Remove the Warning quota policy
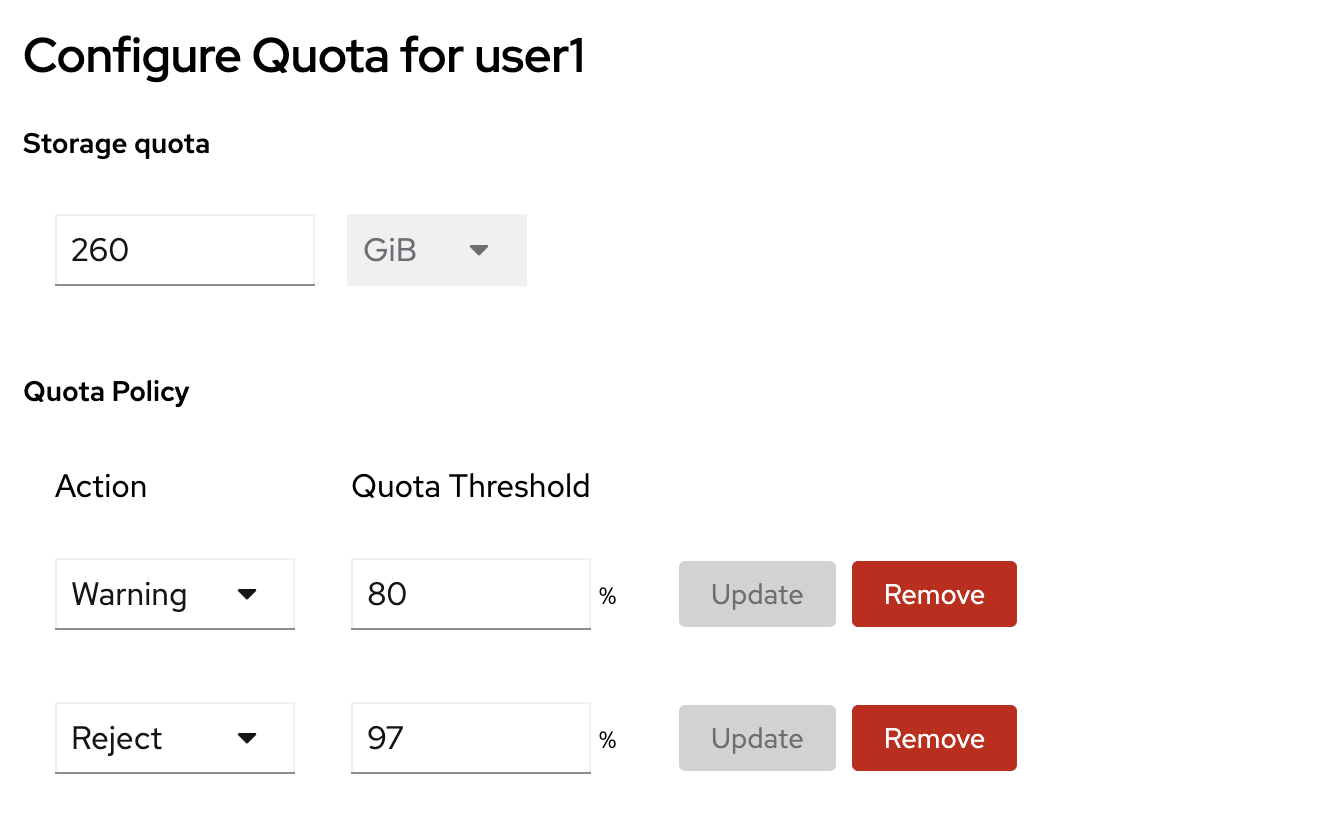Viewport: 1326px width, 834px height. [934, 594]
